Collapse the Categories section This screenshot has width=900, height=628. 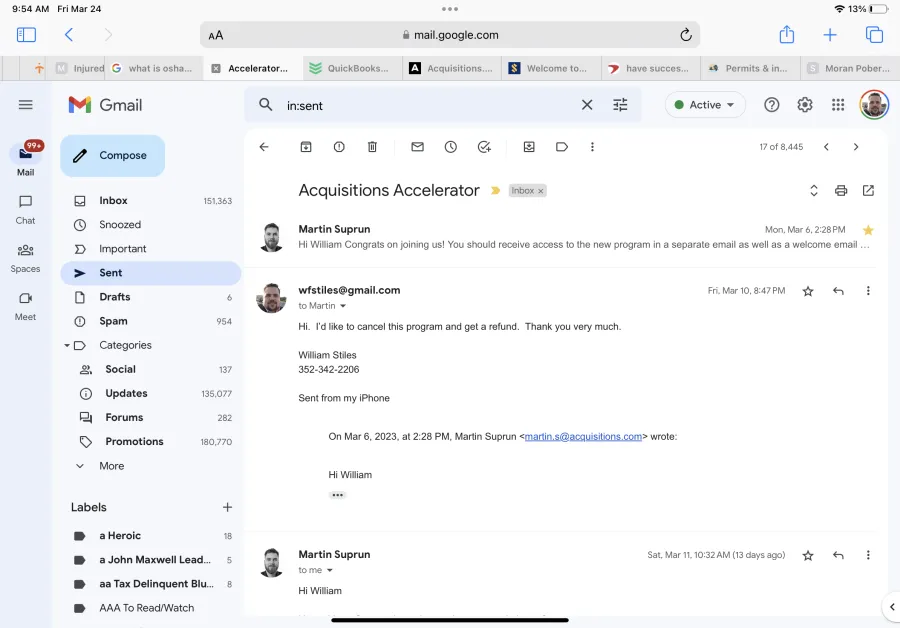[67, 346]
